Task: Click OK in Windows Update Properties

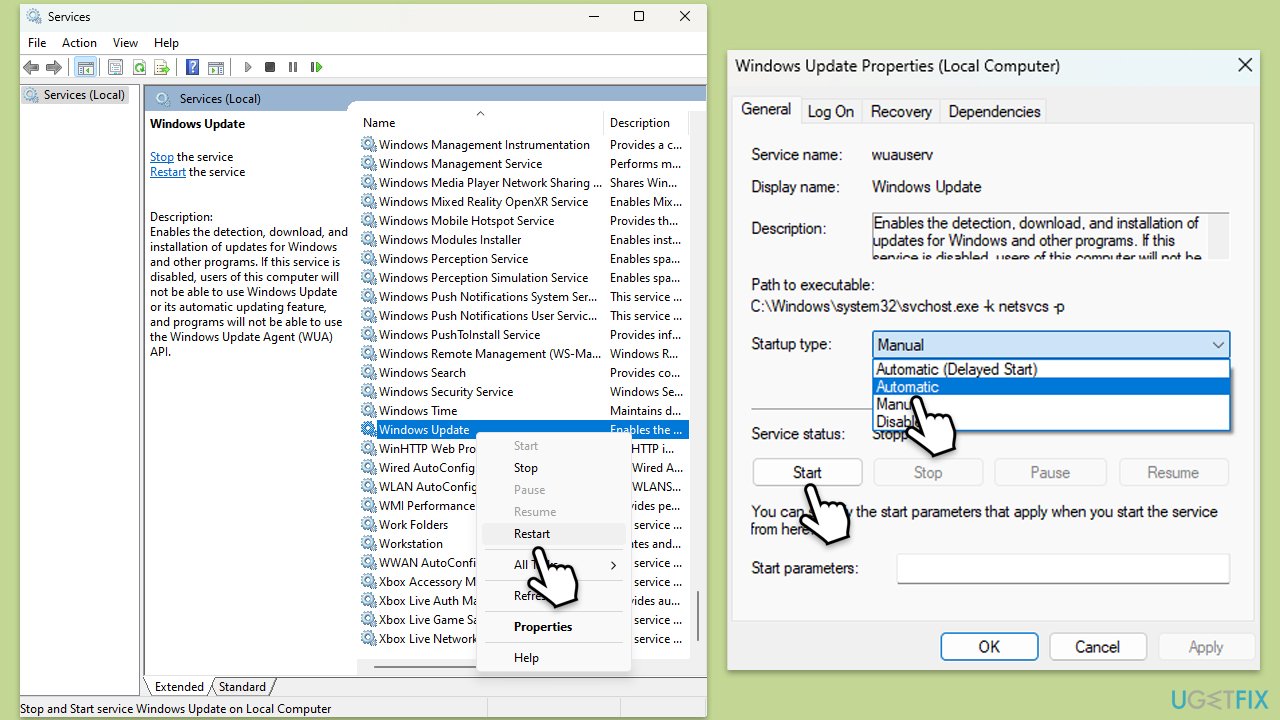Action: coord(989,647)
